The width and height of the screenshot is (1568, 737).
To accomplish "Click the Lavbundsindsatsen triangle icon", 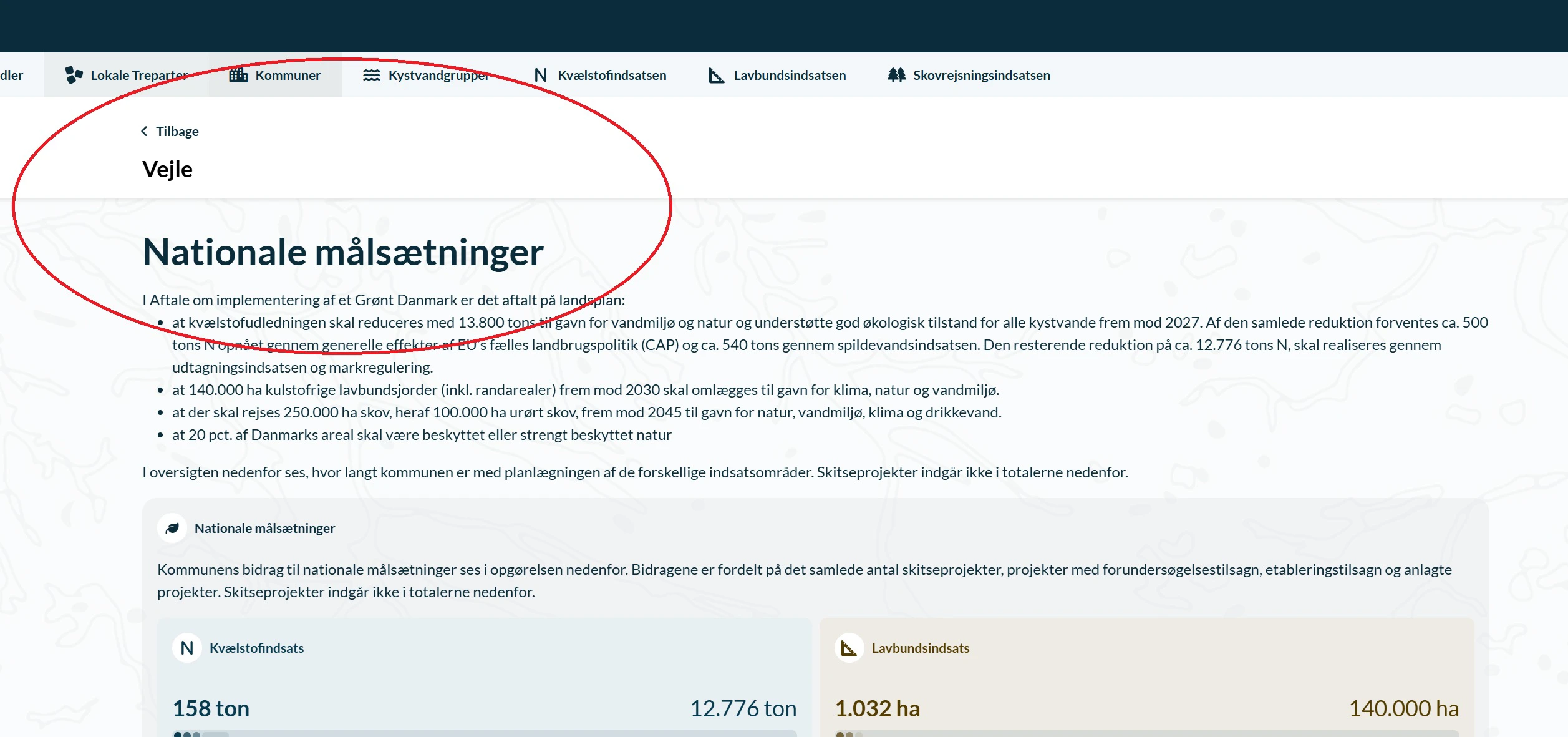I will [716, 76].
